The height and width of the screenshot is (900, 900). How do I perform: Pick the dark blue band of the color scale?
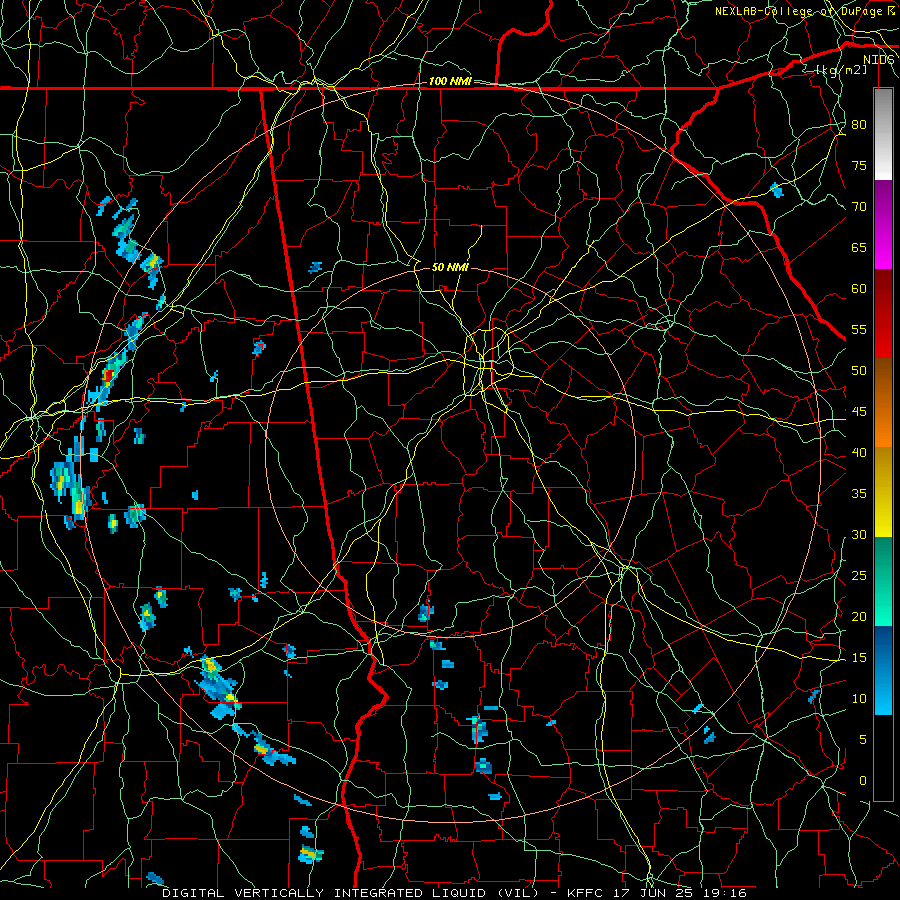point(883,670)
